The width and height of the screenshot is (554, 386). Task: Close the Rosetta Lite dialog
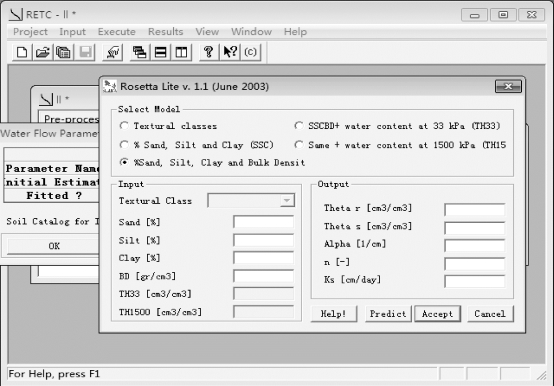click(x=508, y=87)
